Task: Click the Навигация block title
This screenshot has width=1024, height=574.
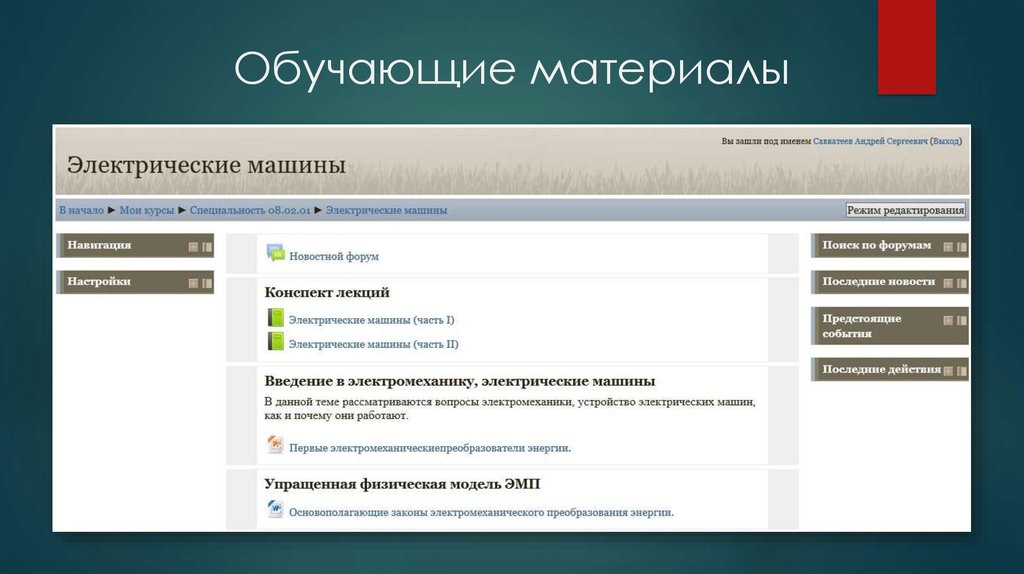Action: click(x=99, y=245)
